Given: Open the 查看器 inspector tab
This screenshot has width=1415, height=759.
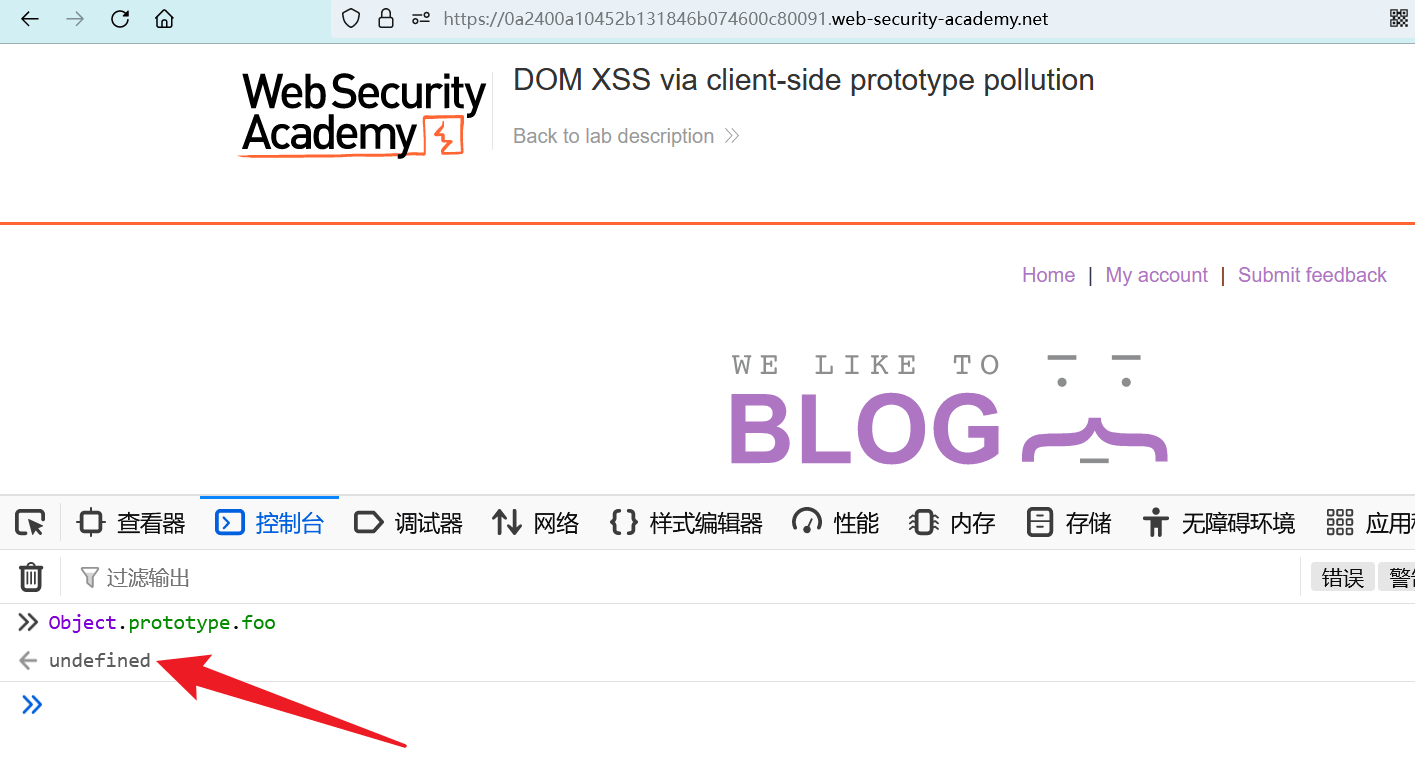Looking at the screenshot, I should click(x=132, y=522).
